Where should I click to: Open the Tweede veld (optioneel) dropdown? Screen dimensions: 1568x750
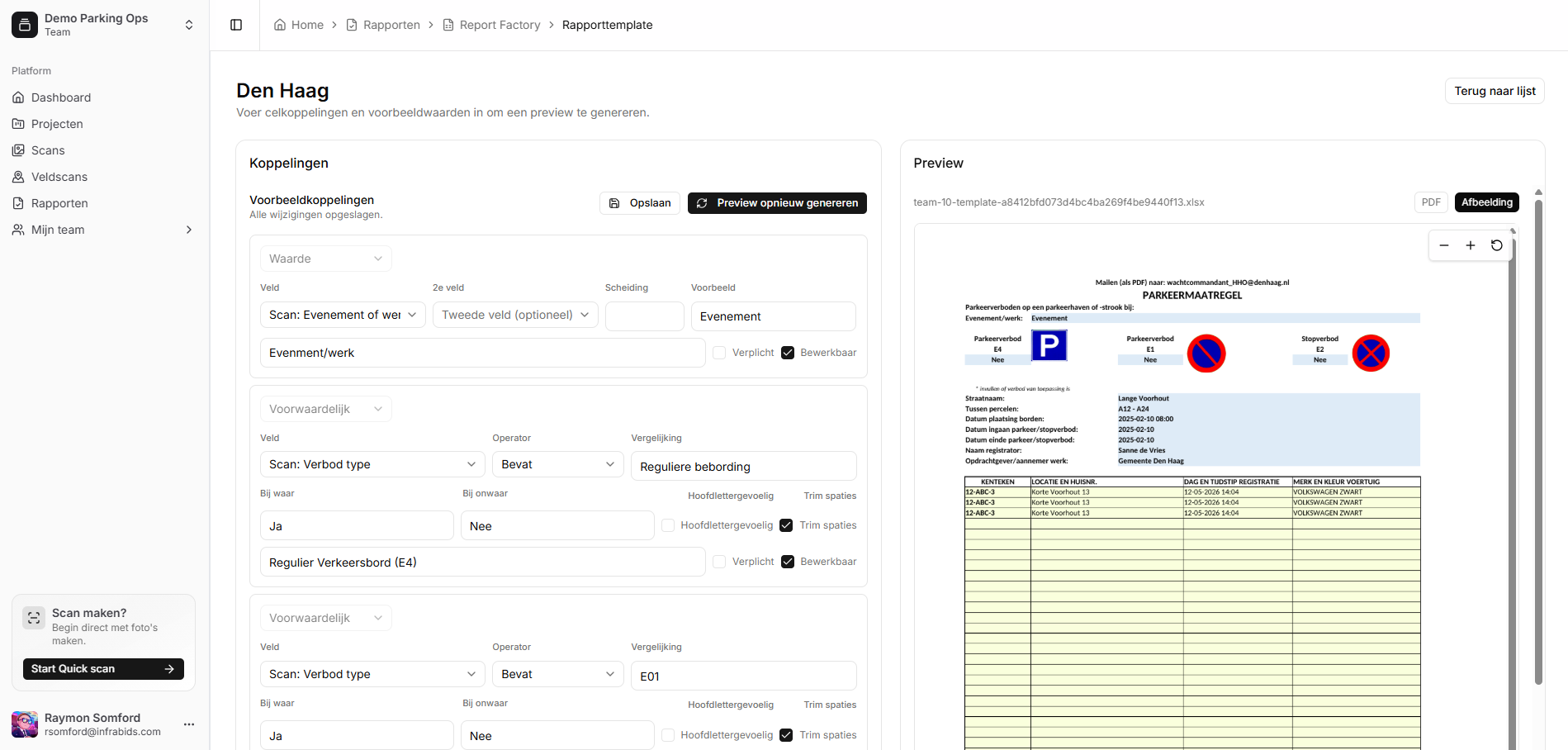[515, 315]
